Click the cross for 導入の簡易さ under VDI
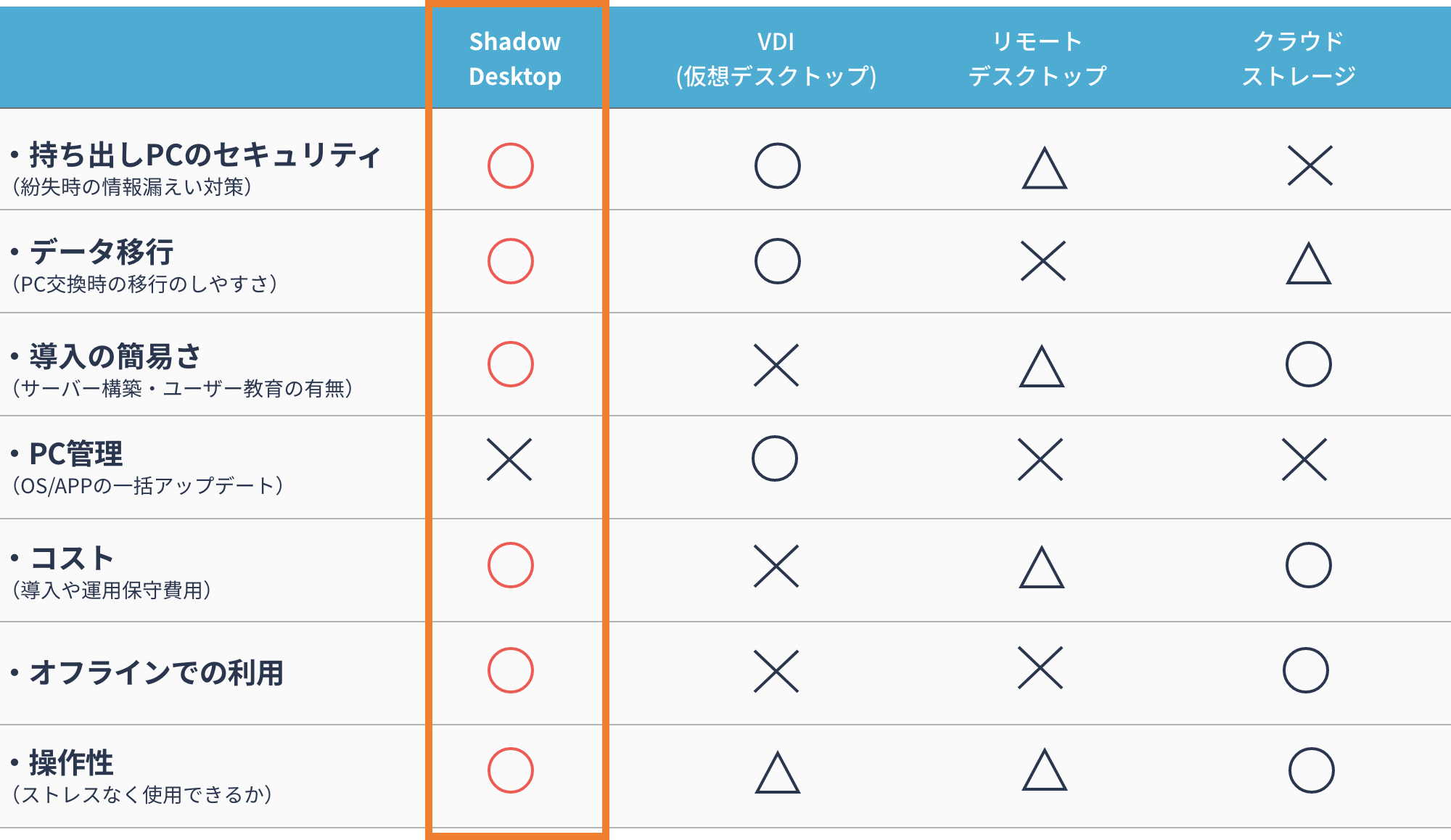 pyautogui.click(x=776, y=365)
